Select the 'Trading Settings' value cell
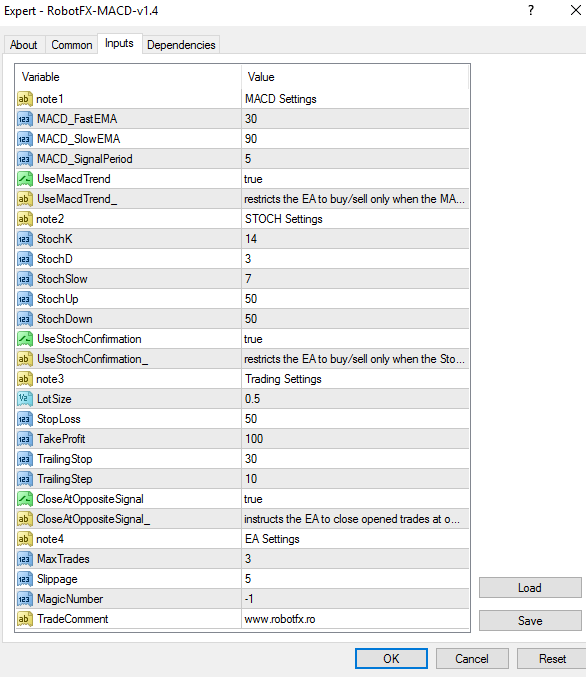The width and height of the screenshot is (586, 677). [x=355, y=379]
